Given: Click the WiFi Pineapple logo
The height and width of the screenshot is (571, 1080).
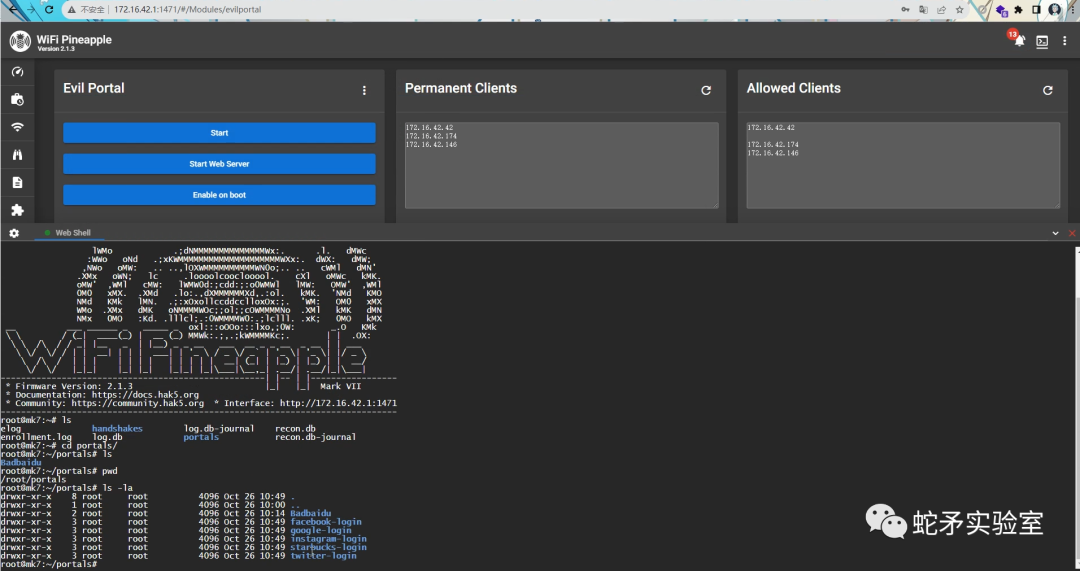Looking at the screenshot, I should [x=20, y=41].
